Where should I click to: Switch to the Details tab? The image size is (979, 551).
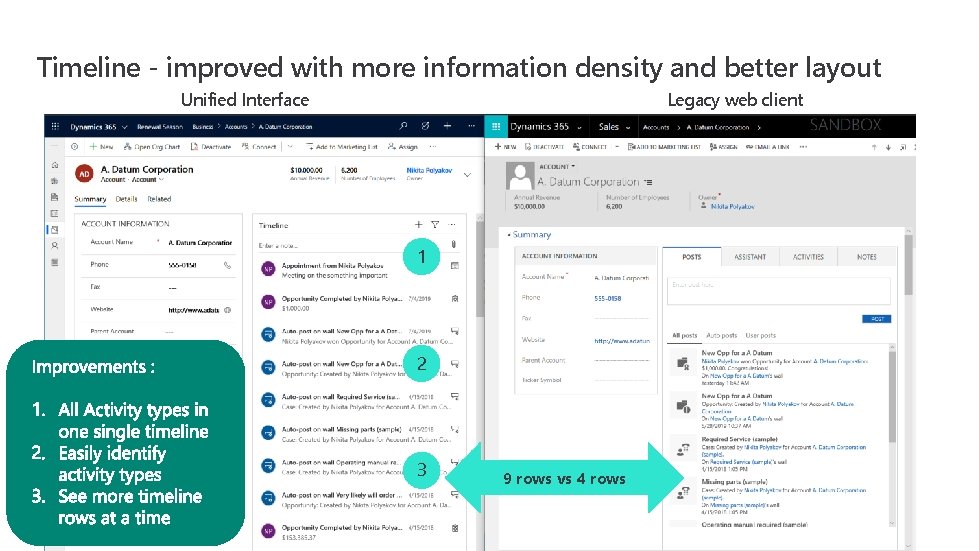(126, 199)
